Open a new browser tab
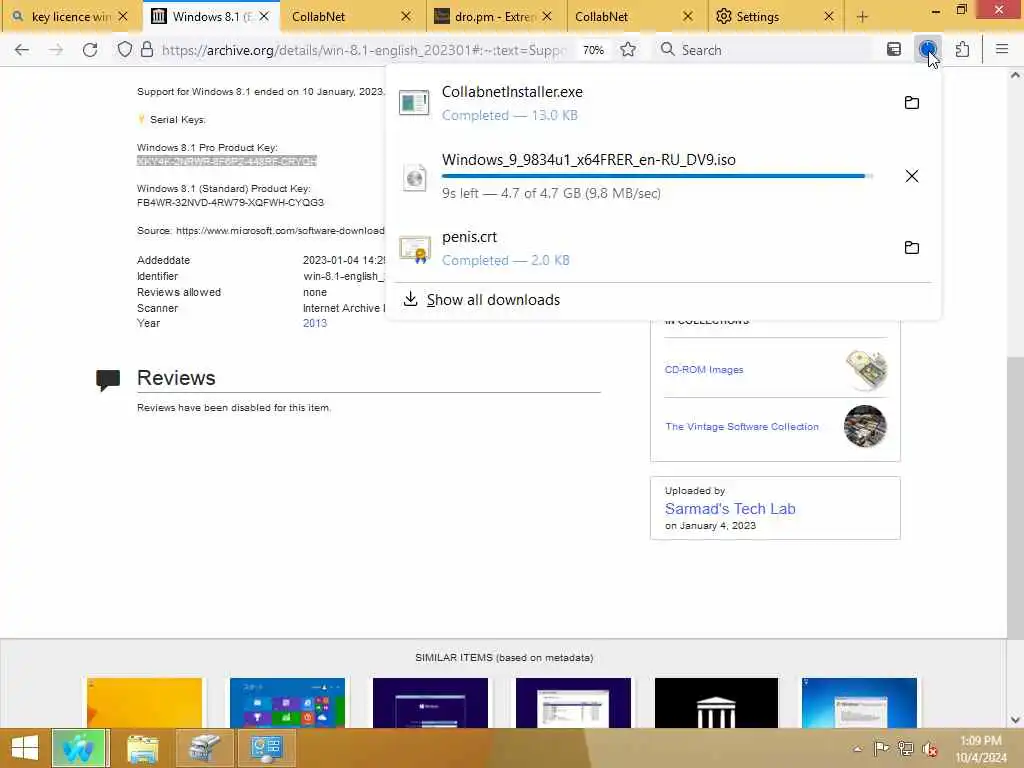The image size is (1024, 768). [x=862, y=16]
